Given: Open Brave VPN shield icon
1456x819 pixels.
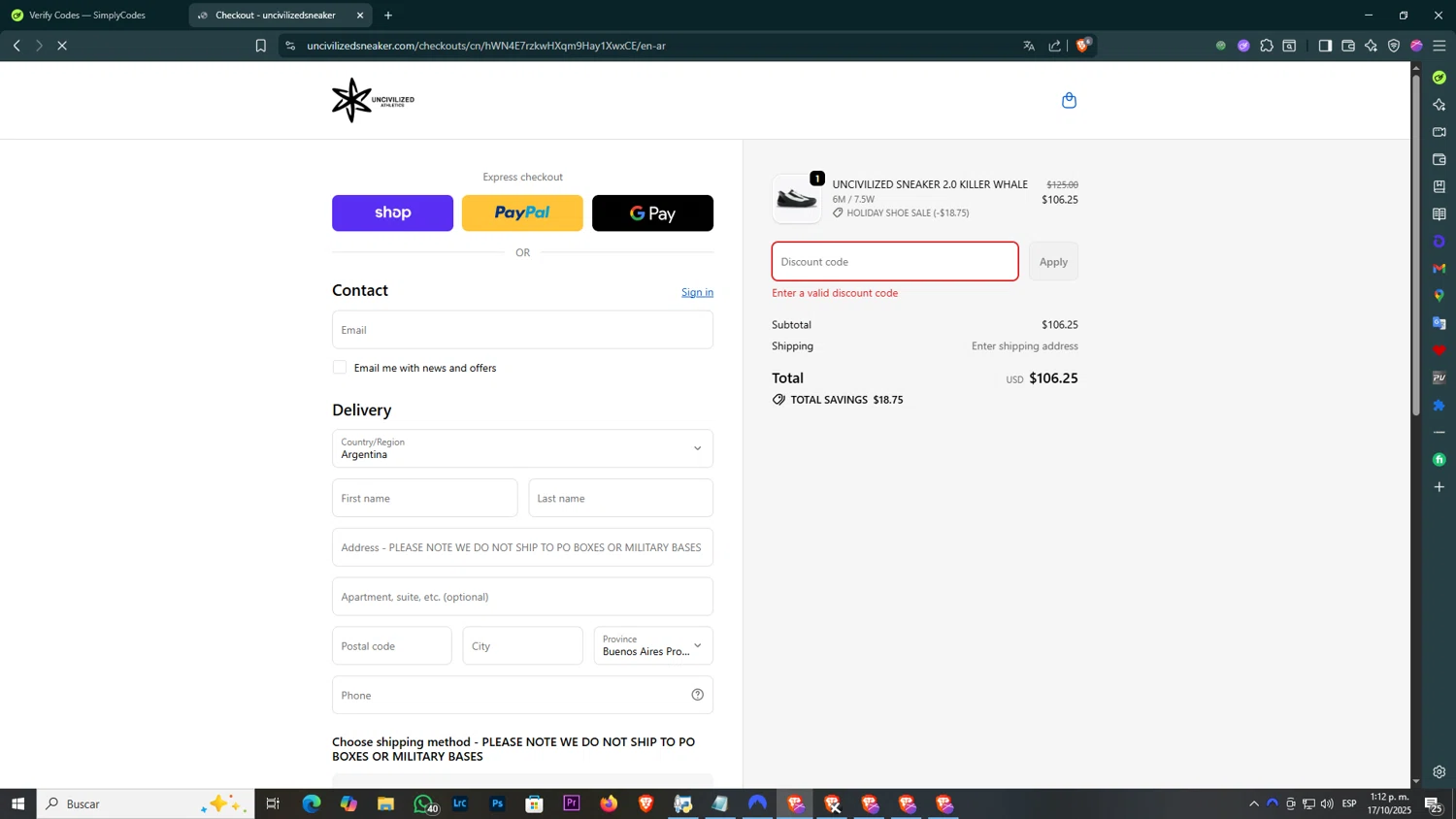Looking at the screenshot, I should coord(1394,46).
